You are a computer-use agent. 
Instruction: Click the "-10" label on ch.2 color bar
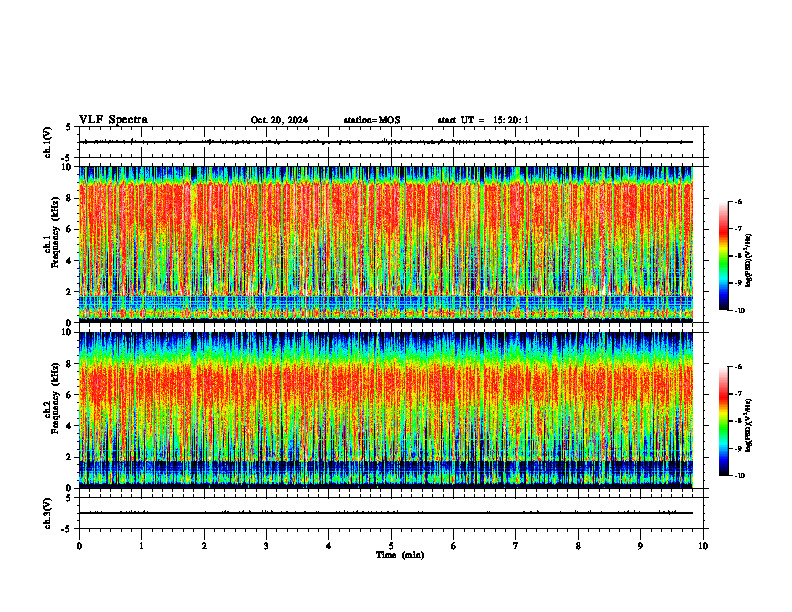tap(739, 476)
